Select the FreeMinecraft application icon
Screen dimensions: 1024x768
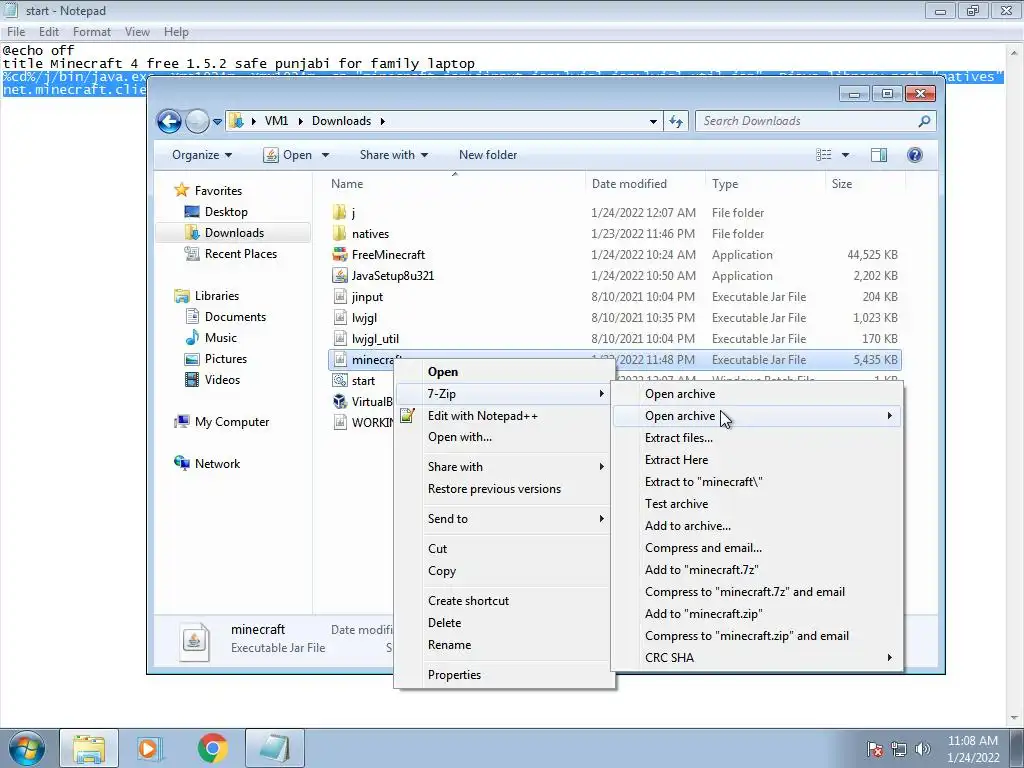click(x=340, y=255)
